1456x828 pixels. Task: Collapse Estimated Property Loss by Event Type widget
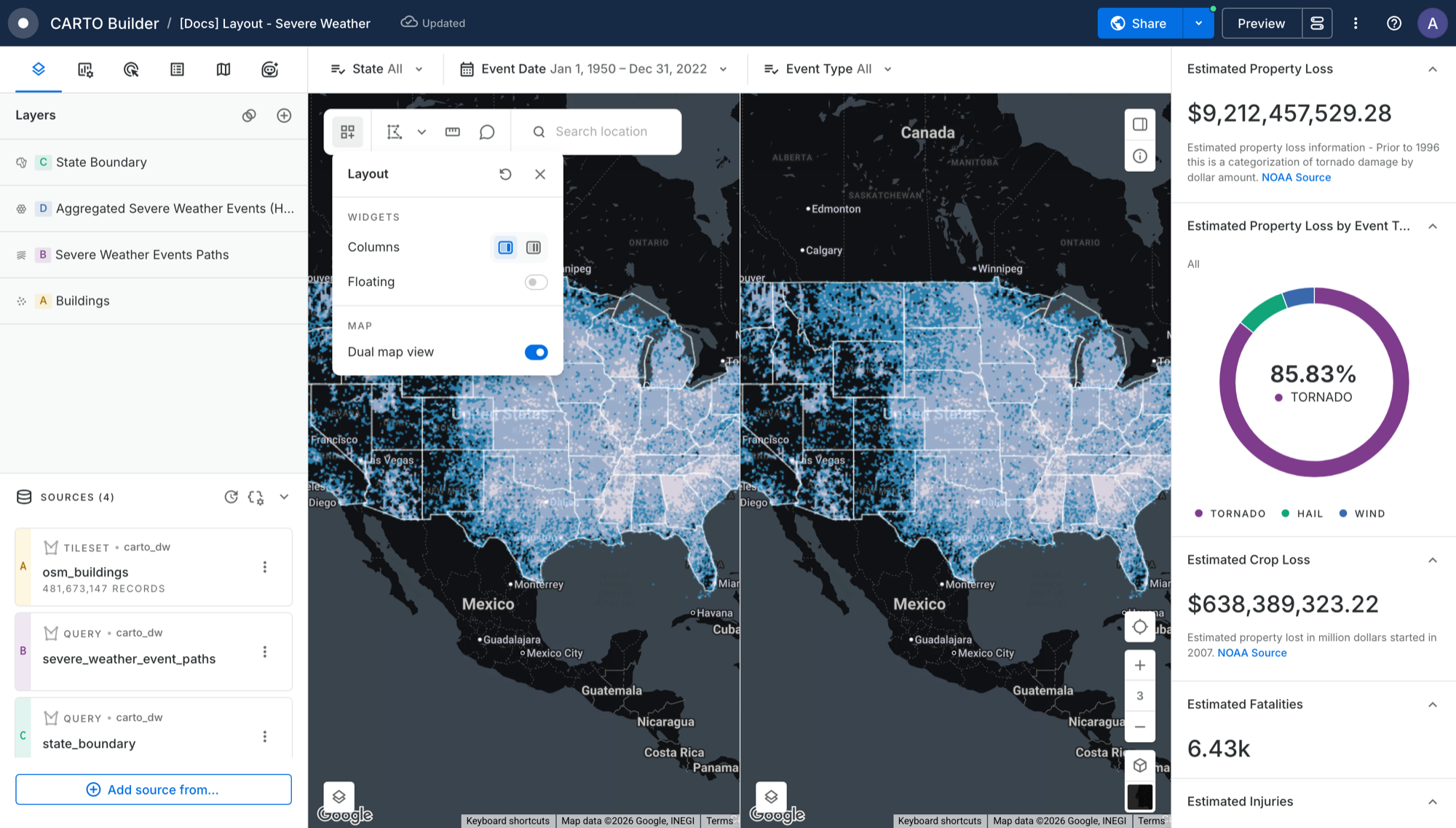(x=1432, y=226)
